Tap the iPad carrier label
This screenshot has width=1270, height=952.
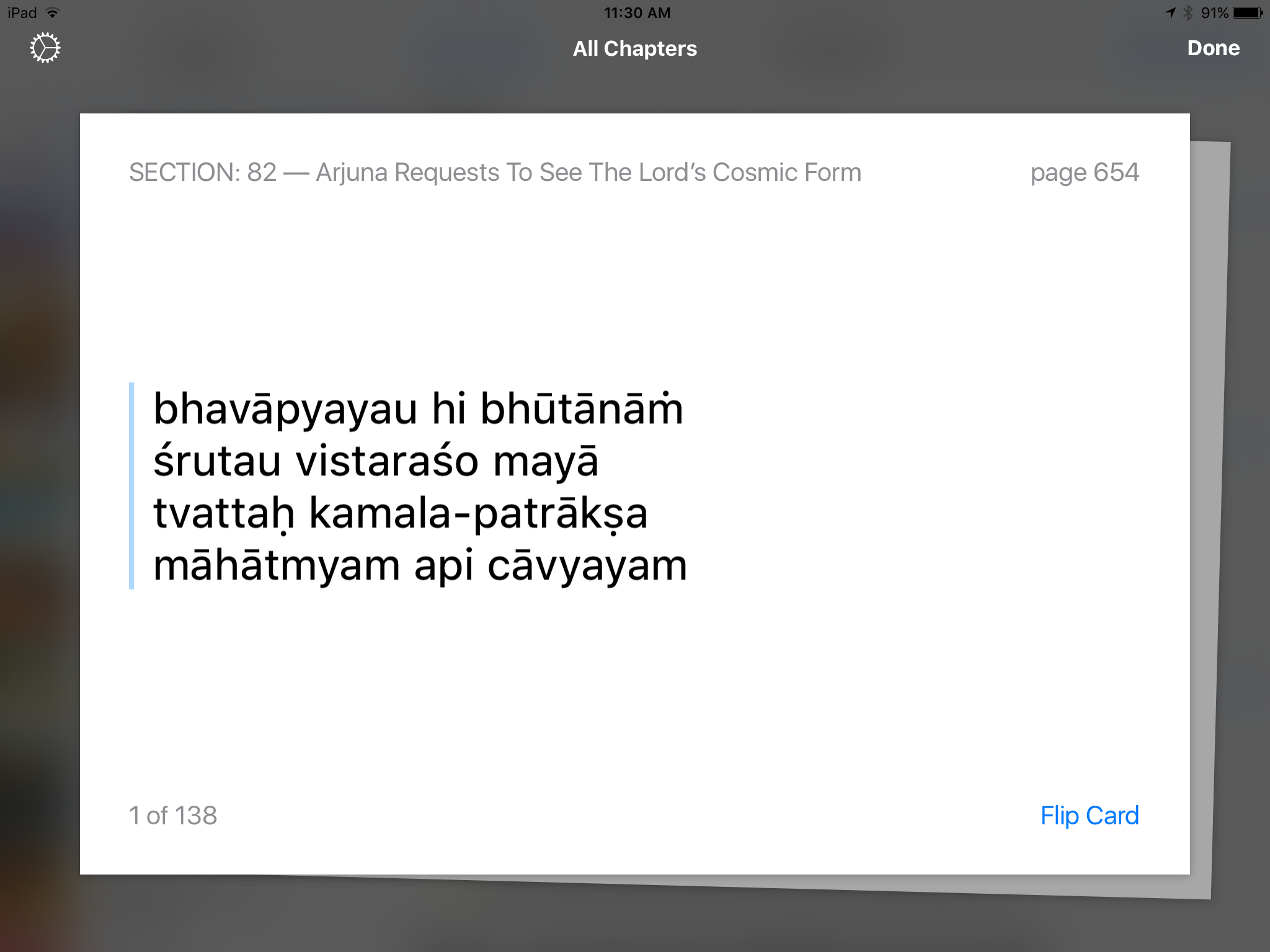[22, 13]
